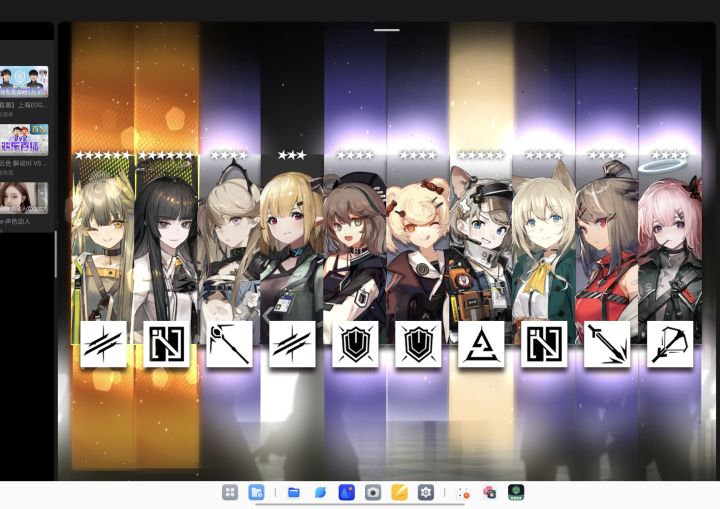Click the left sidebar vertical scrollbar
720x509 pixels.
point(56,254)
